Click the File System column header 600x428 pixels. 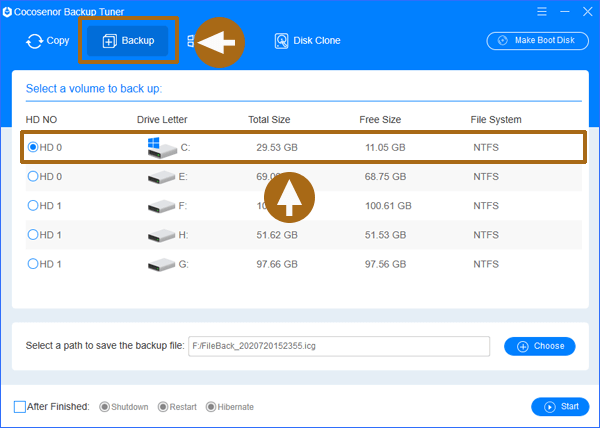point(496,120)
